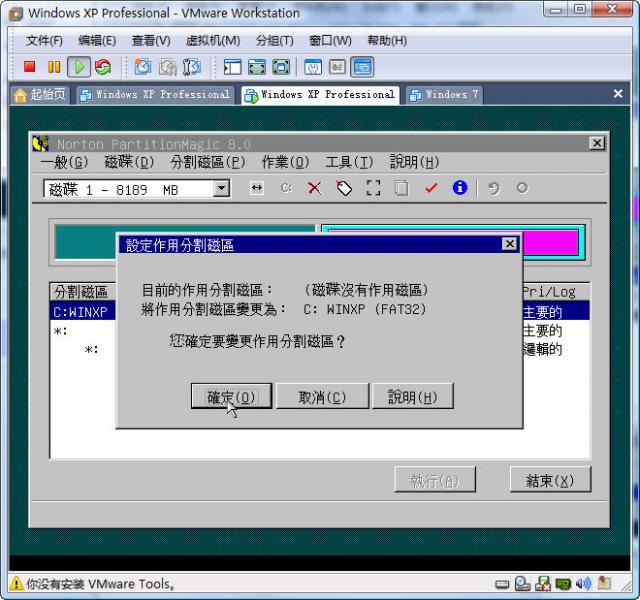
Task: Click the Show Sidebar toolbar icon
Action: (233, 67)
